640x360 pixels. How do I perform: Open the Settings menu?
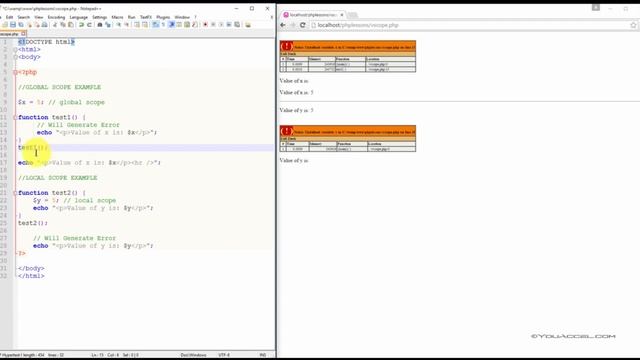pos(100,17)
